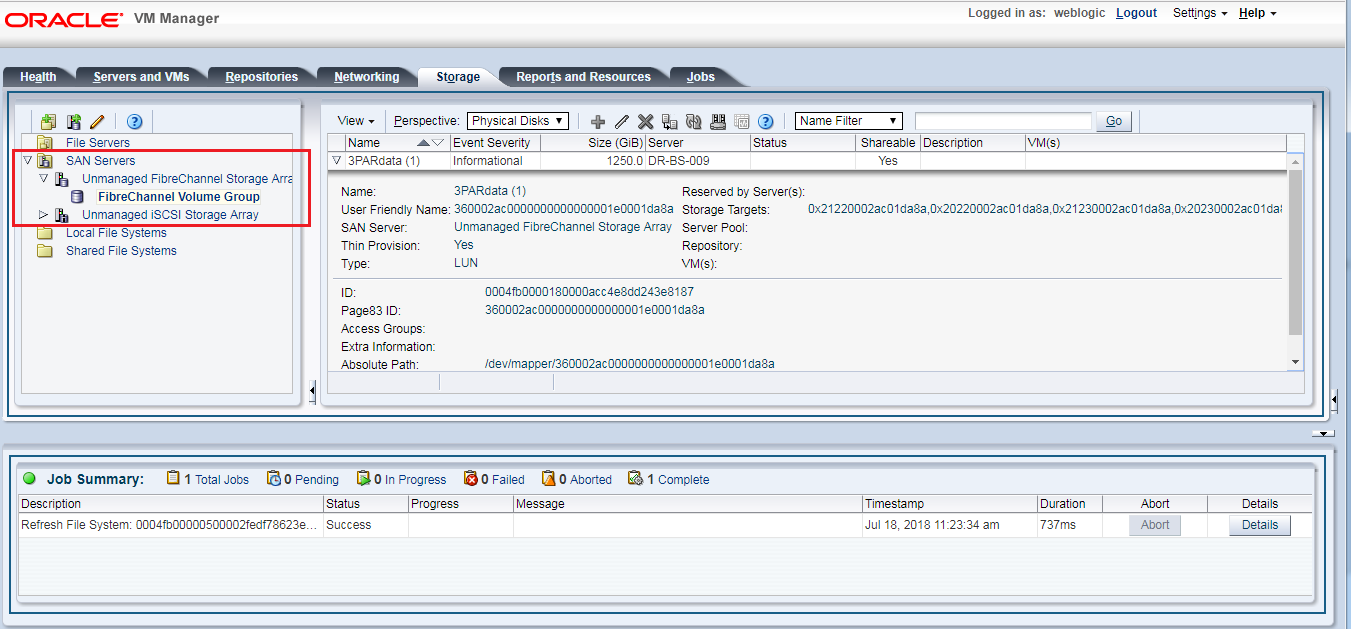Click the greyed-out events icon in disks toolbar
Image resolution: width=1351 pixels, height=629 pixels.
(741, 121)
